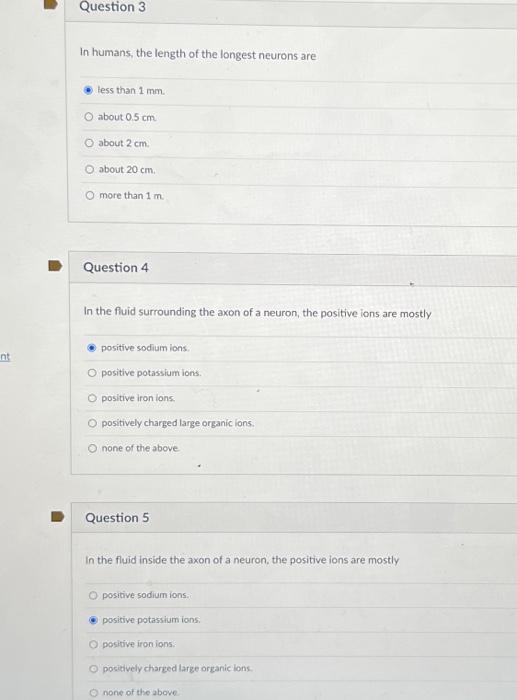
Task: Select 'positive sodium ions' in Question 5
Action: coord(93,595)
